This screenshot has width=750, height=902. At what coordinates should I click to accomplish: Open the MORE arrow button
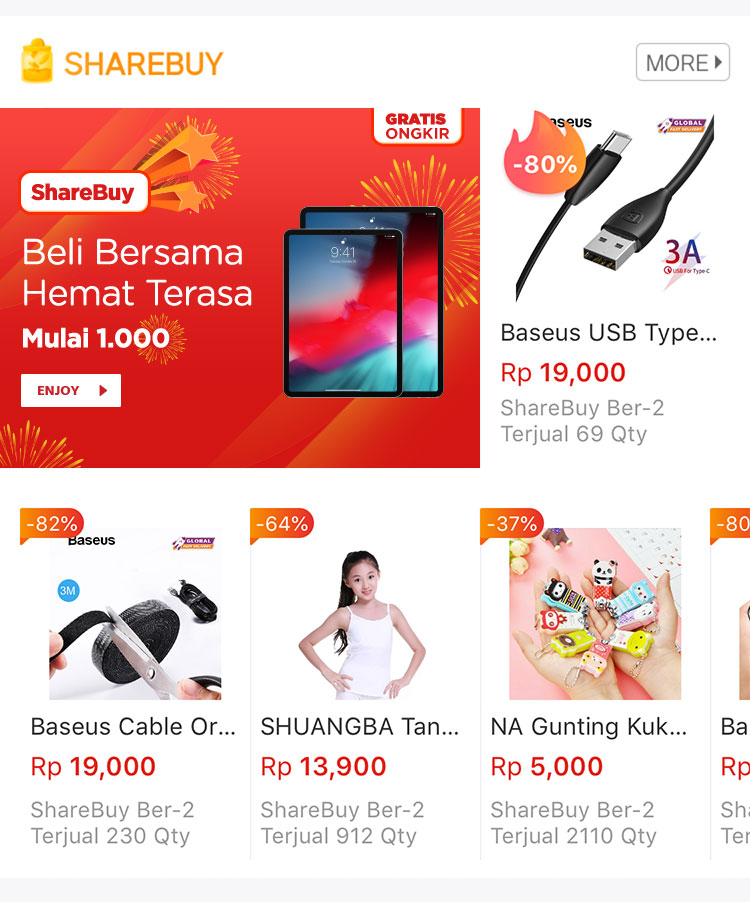683,62
